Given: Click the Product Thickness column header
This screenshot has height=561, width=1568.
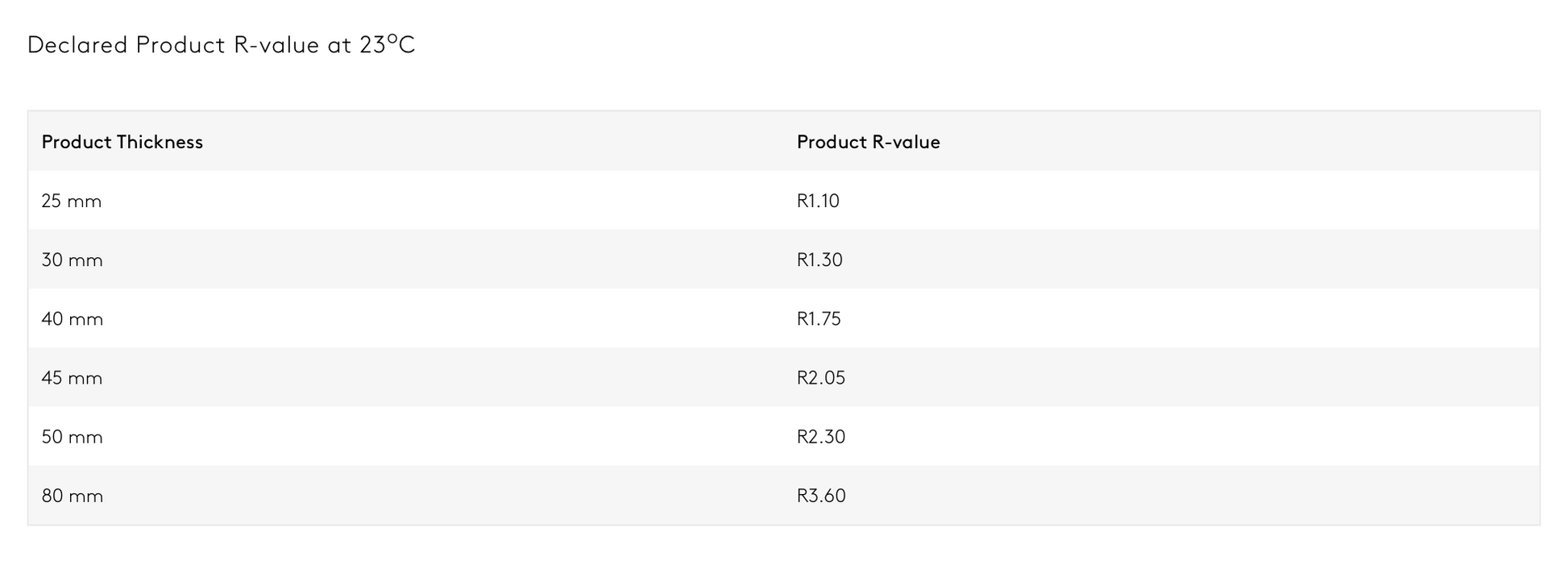Looking at the screenshot, I should point(122,142).
